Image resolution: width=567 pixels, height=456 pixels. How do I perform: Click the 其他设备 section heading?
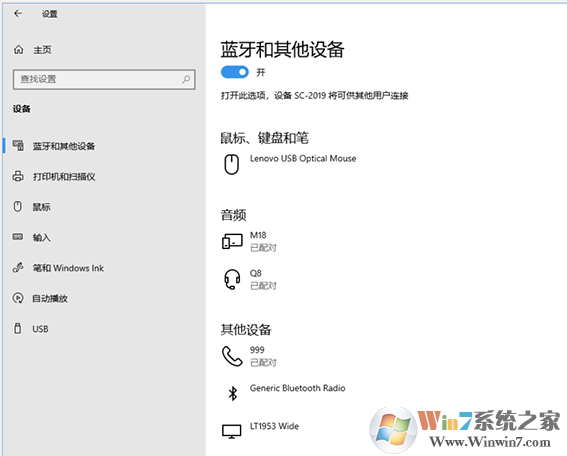tap(246, 329)
